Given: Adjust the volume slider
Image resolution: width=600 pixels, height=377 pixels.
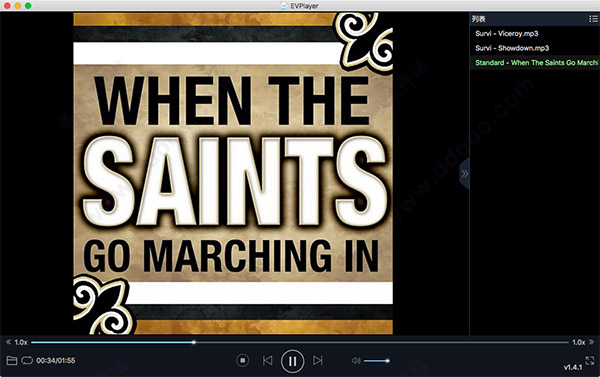Looking at the screenshot, I should [377, 361].
